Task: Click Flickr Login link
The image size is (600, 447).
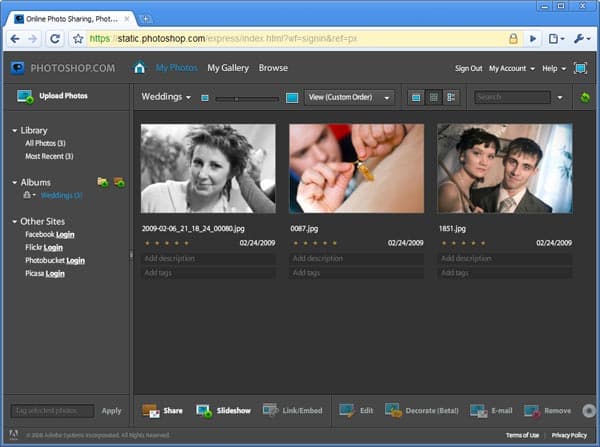Action: point(53,248)
